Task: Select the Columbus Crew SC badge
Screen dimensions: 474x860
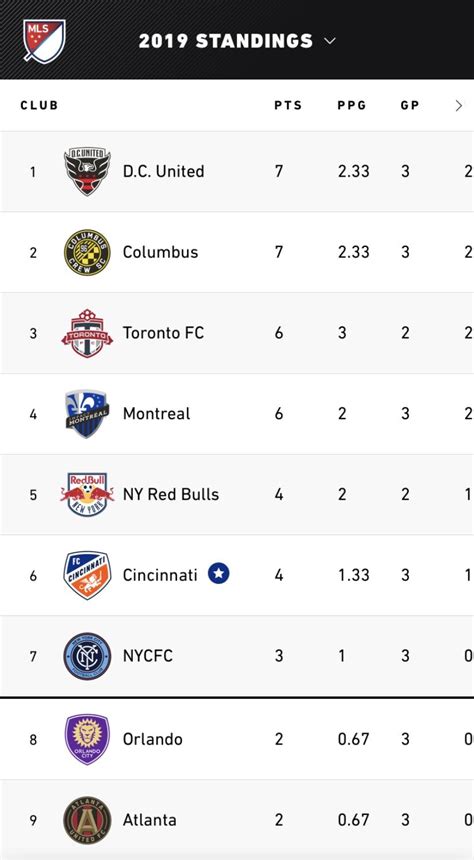Action: tap(87, 252)
